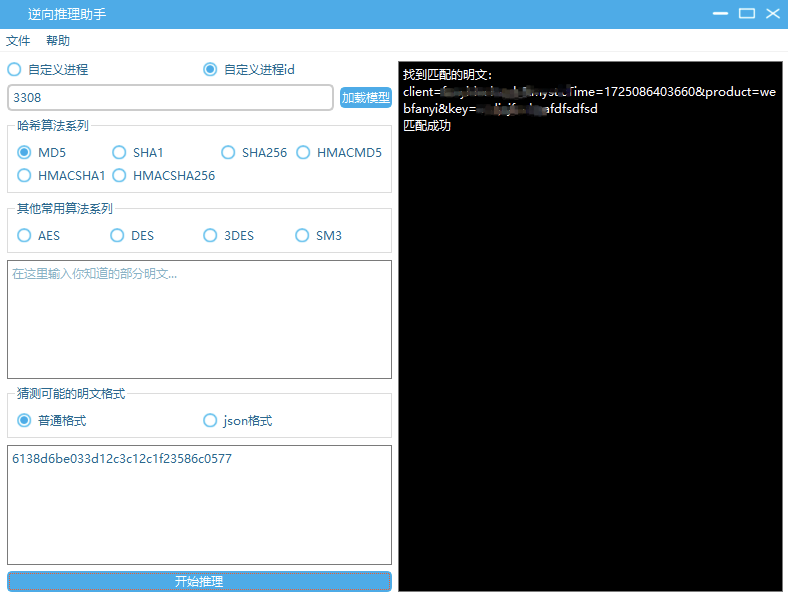Choose 普通格式 plaintext format

pos(25,421)
